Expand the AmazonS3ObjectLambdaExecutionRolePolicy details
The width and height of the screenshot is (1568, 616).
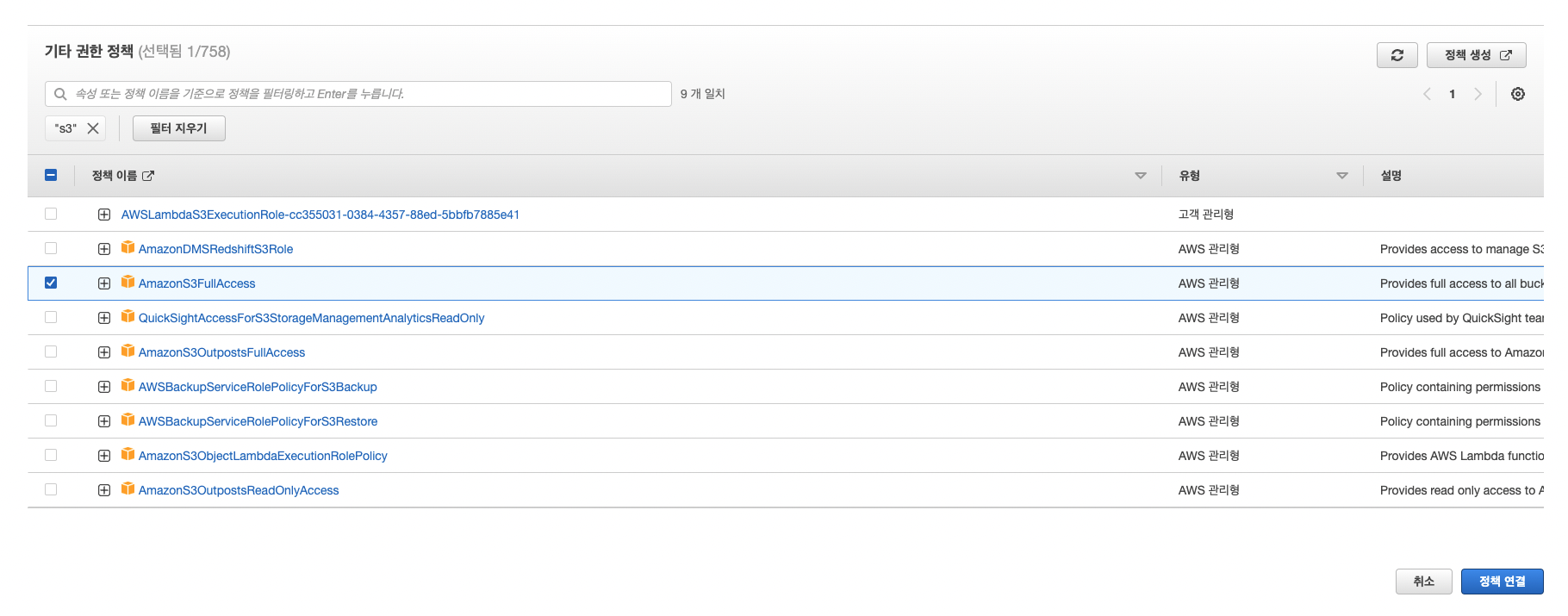click(104, 456)
